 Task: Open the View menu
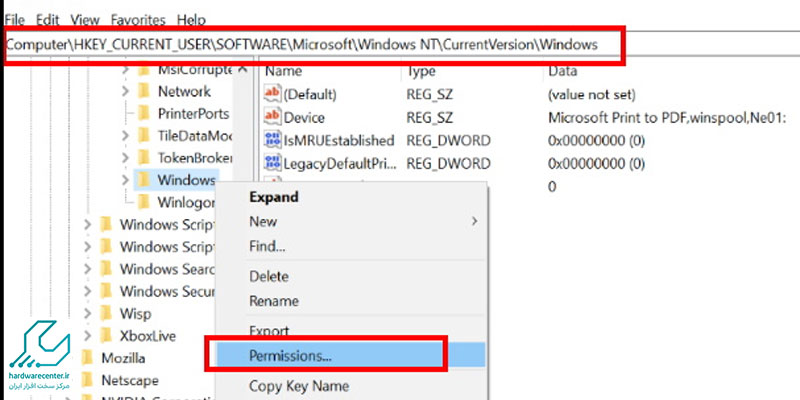click(x=85, y=20)
